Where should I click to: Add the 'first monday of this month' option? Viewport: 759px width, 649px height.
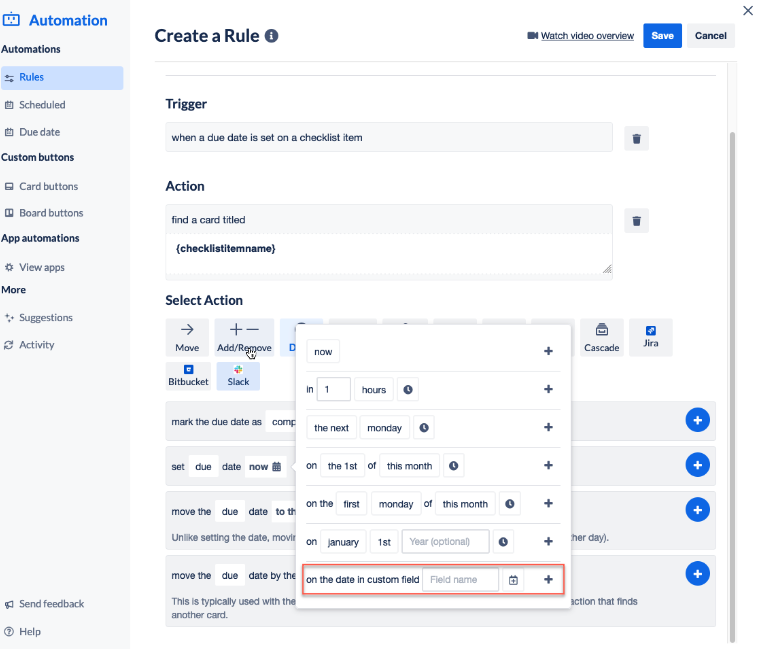(548, 503)
